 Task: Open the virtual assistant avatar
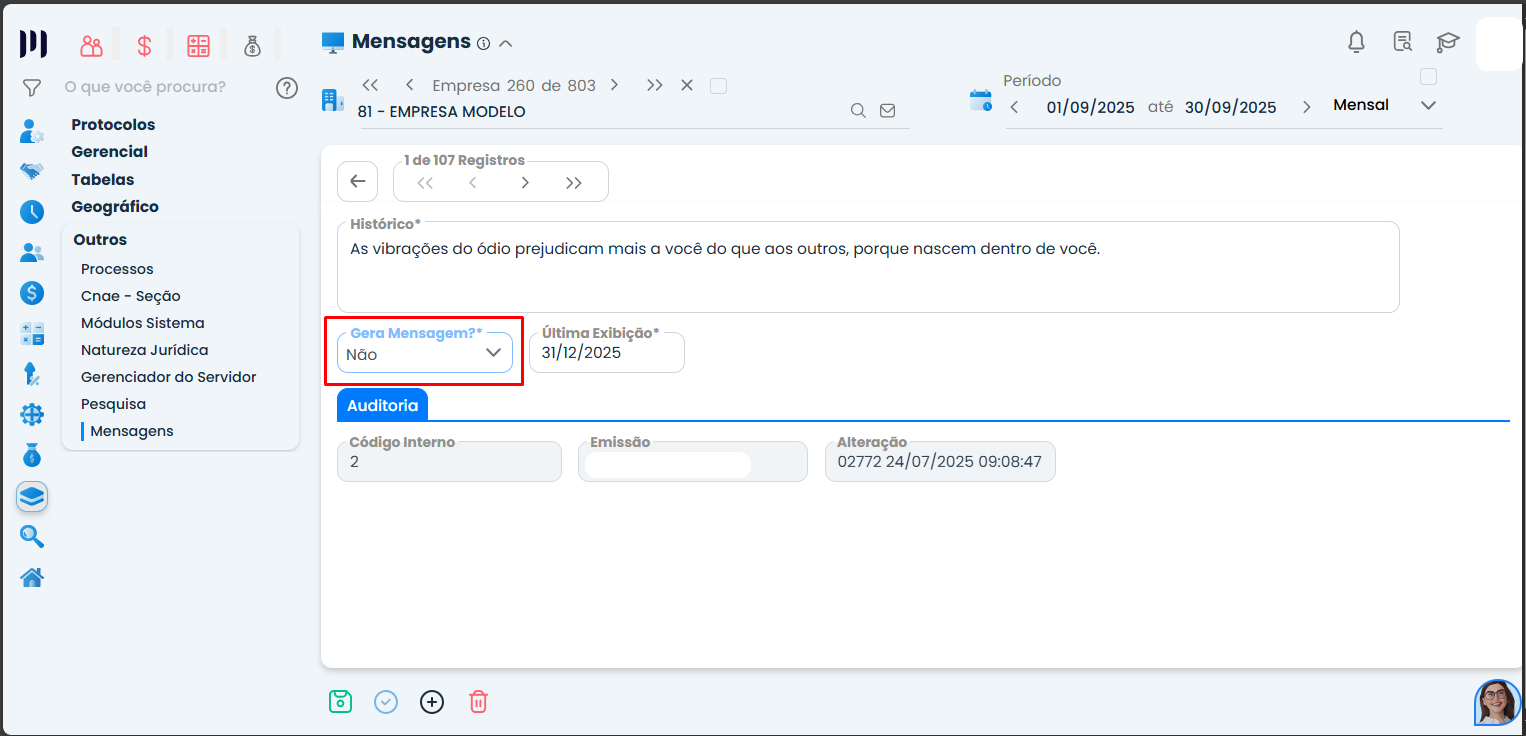pyautogui.click(x=1498, y=702)
